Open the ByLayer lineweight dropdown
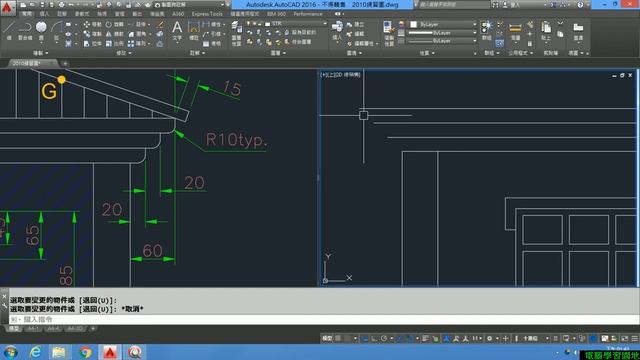640x360 pixels. coord(442,33)
